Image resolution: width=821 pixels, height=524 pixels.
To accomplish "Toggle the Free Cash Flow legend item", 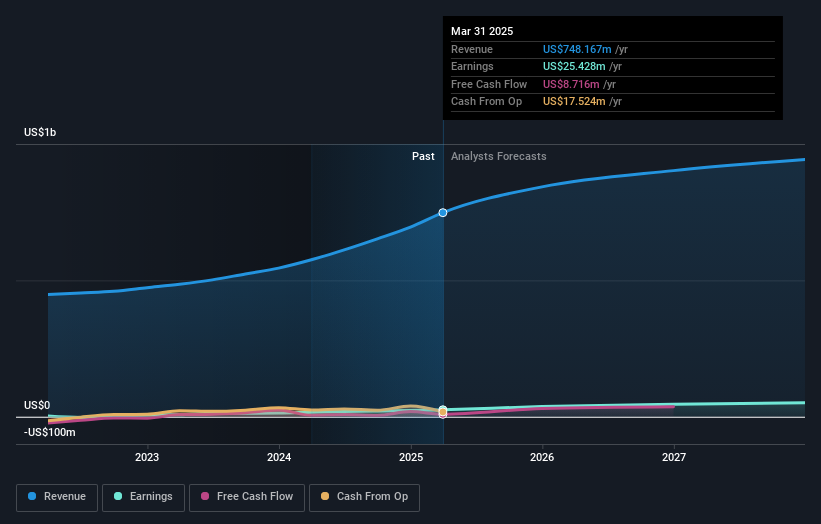I will [x=247, y=497].
